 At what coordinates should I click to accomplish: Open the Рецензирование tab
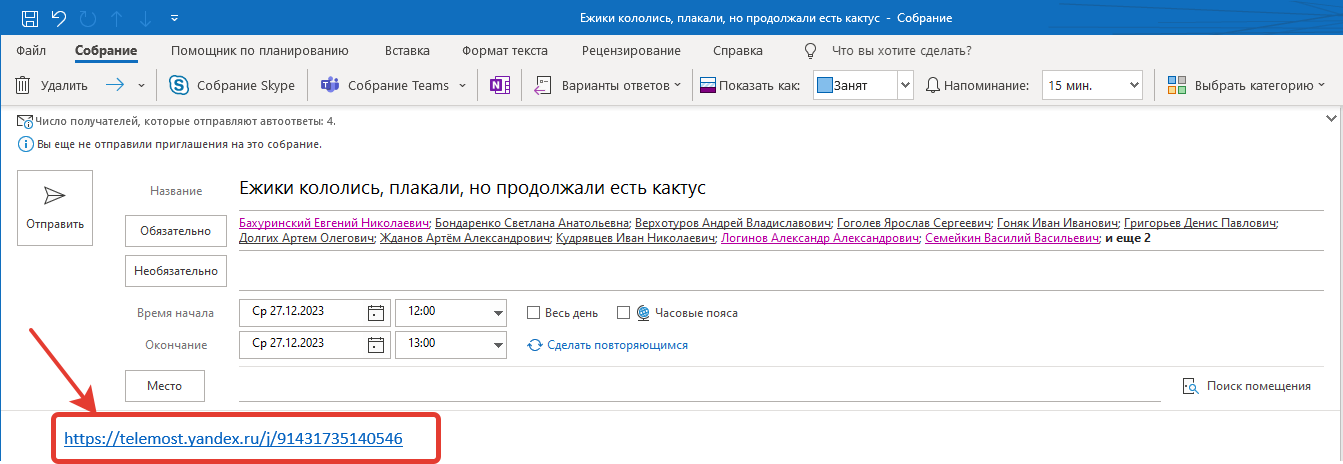pyautogui.click(x=631, y=50)
